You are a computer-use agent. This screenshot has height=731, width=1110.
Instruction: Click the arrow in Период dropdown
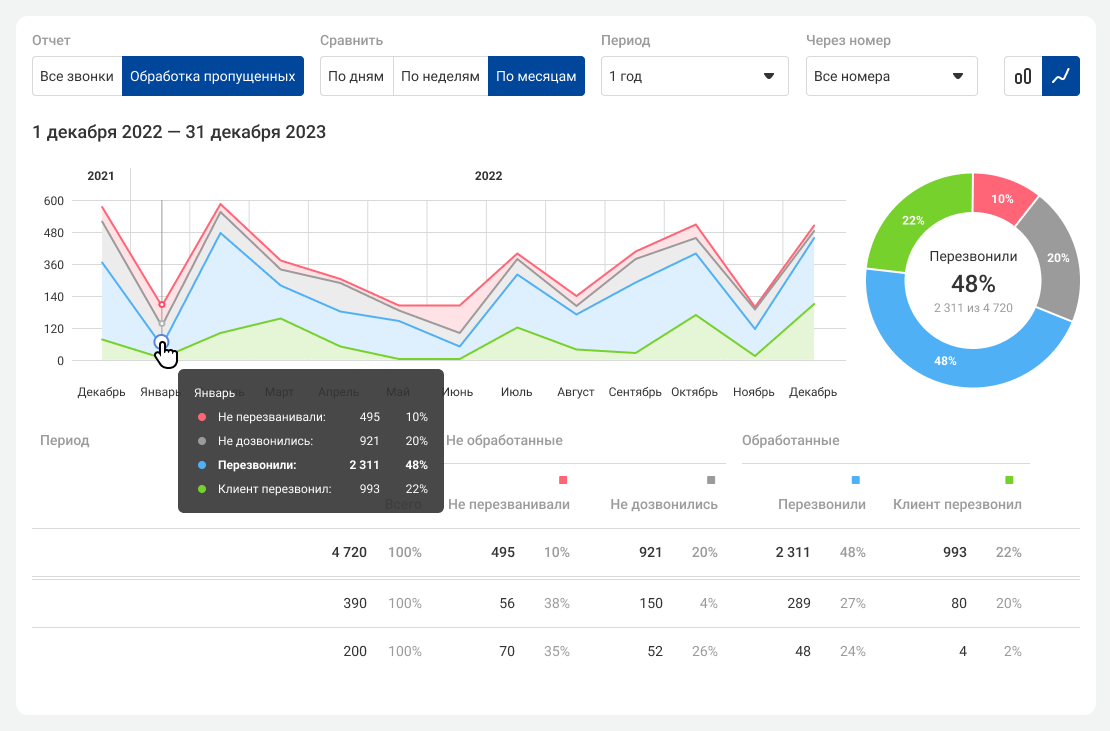(x=769, y=76)
